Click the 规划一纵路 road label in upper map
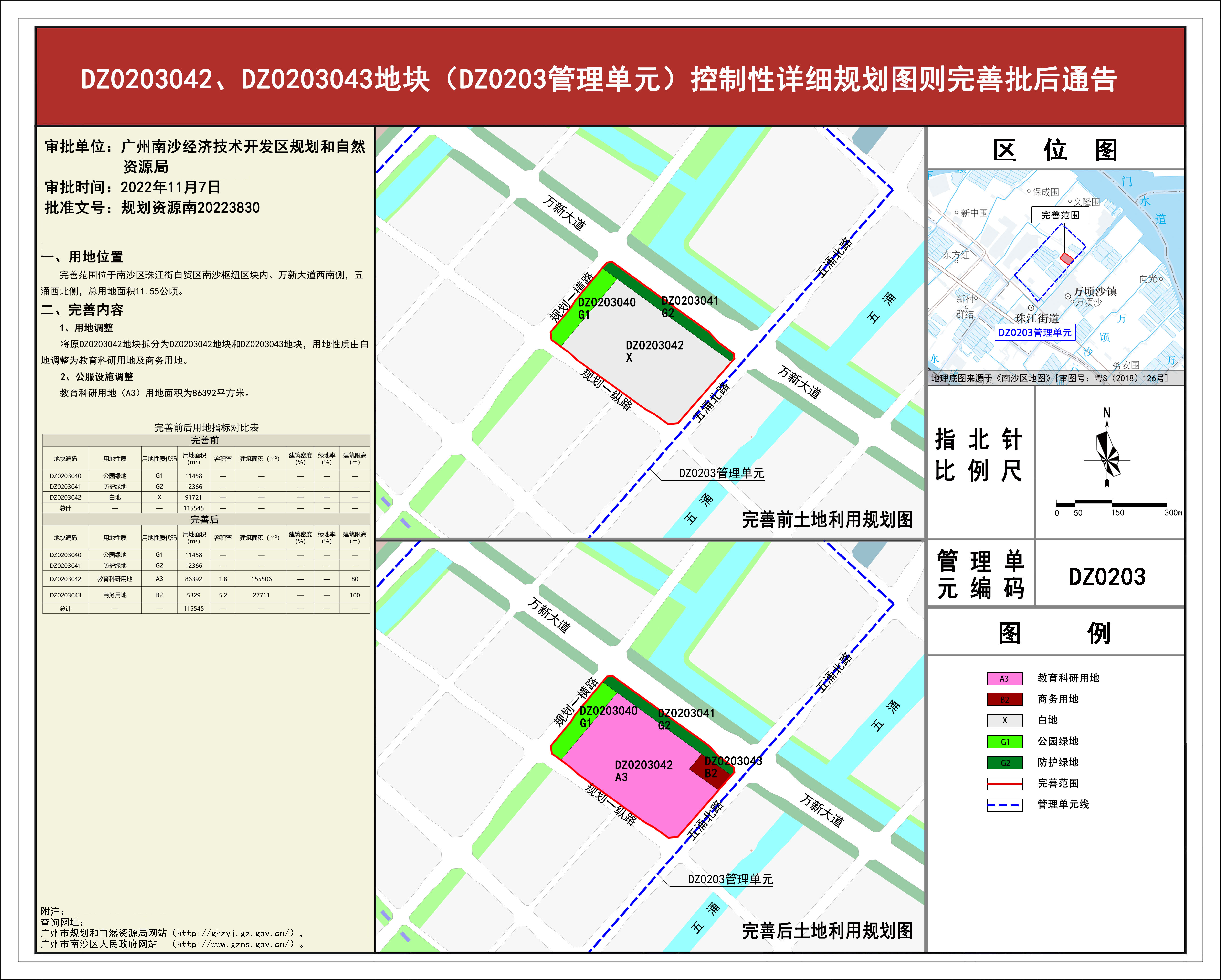The width and height of the screenshot is (1221, 980). pos(607,389)
